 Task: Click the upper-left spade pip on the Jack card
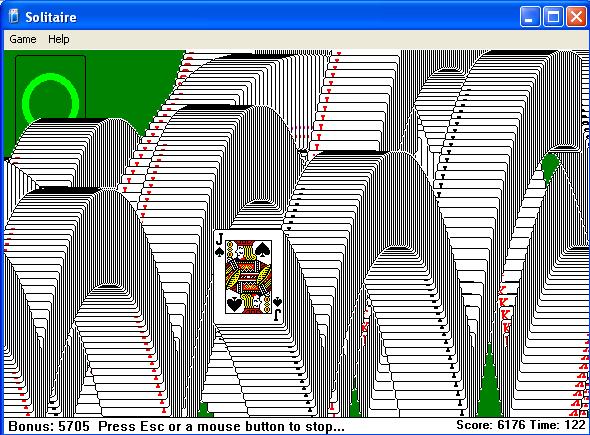point(219,252)
